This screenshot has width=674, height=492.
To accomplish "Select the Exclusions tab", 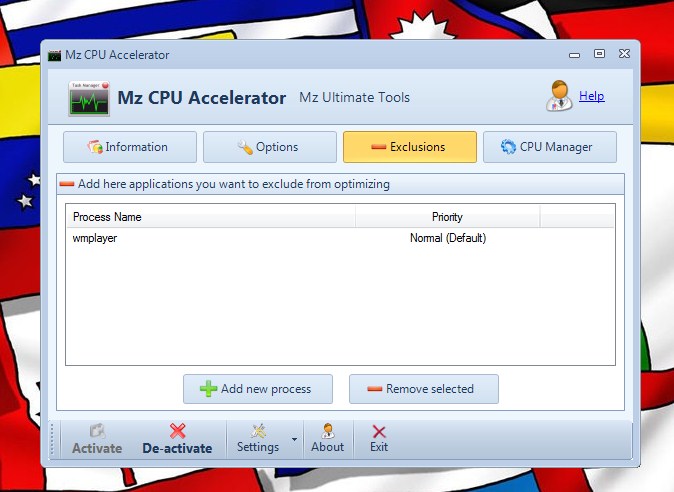I will click(410, 147).
